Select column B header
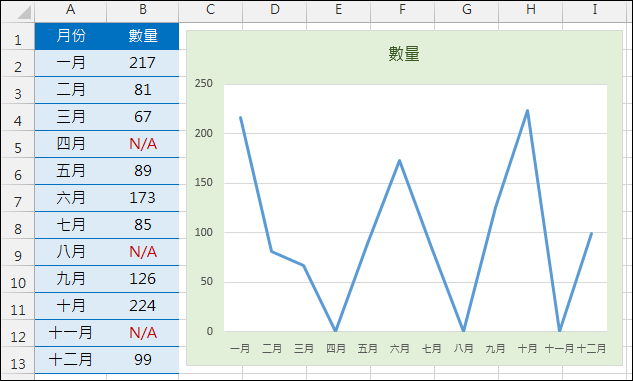The height and width of the screenshot is (381, 633). (x=143, y=10)
